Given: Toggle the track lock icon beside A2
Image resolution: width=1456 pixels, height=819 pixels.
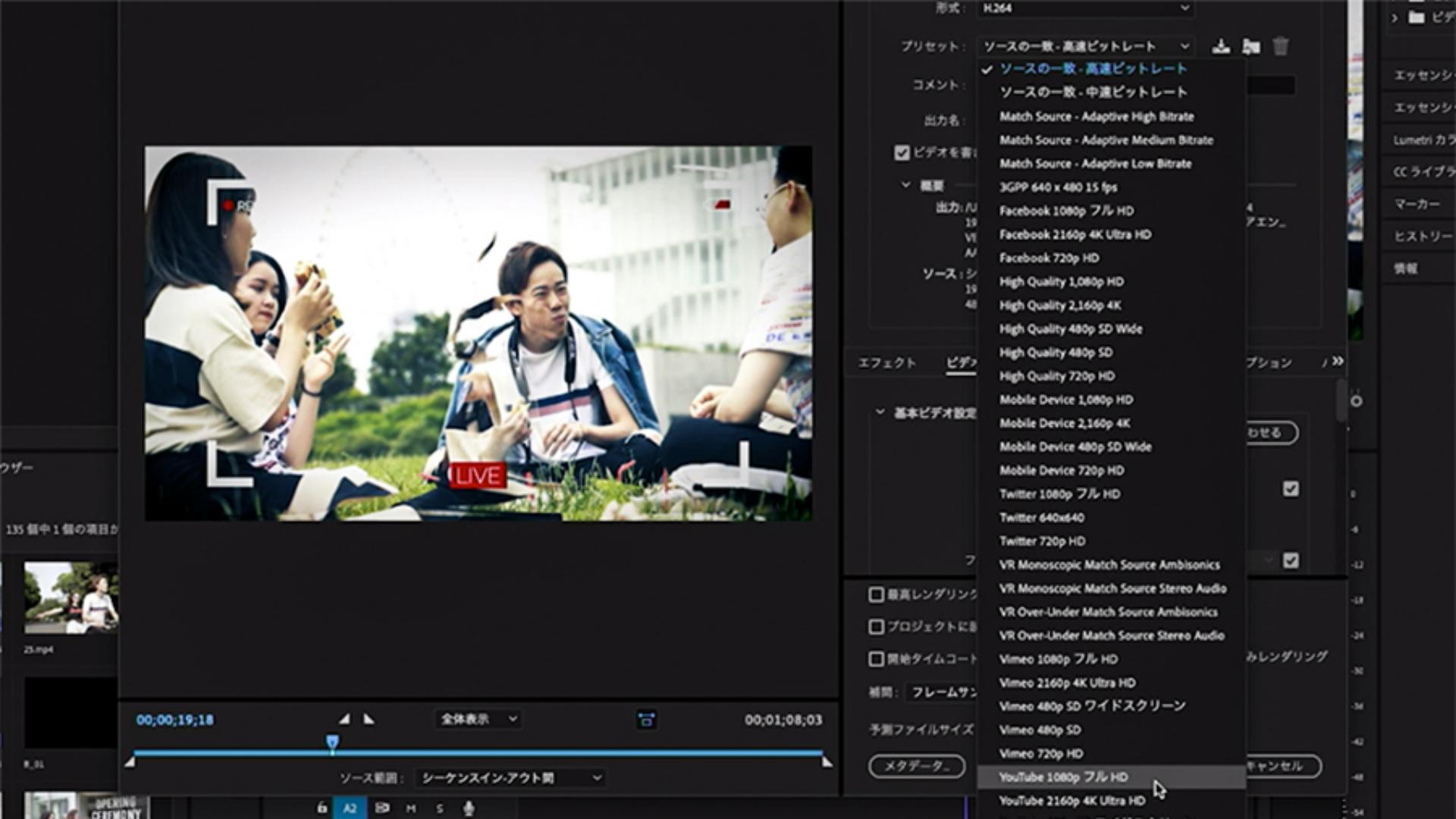Looking at the screenshot, I should (x=322, y=808).
